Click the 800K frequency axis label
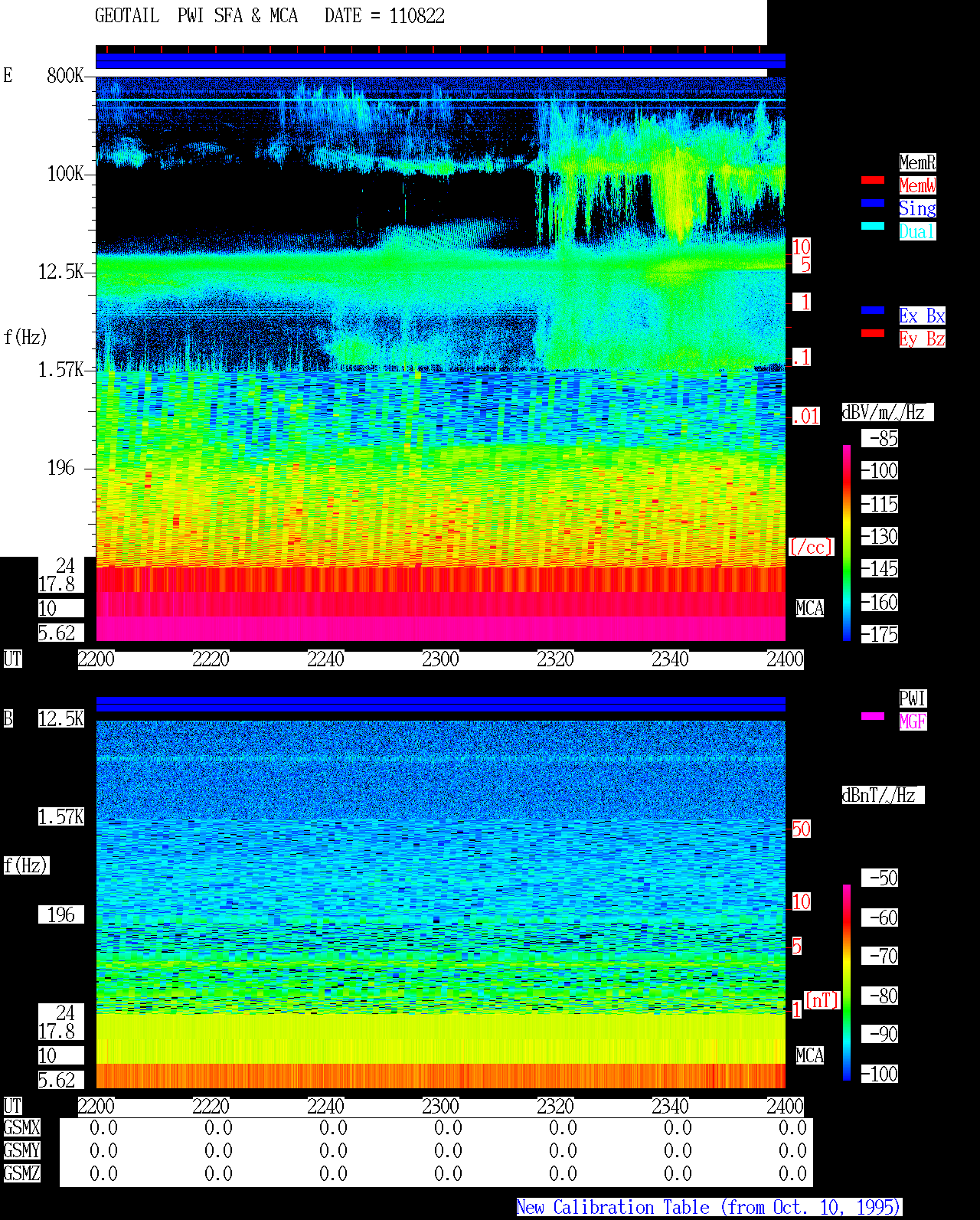 pyautogui.click(x=65, y=75)
